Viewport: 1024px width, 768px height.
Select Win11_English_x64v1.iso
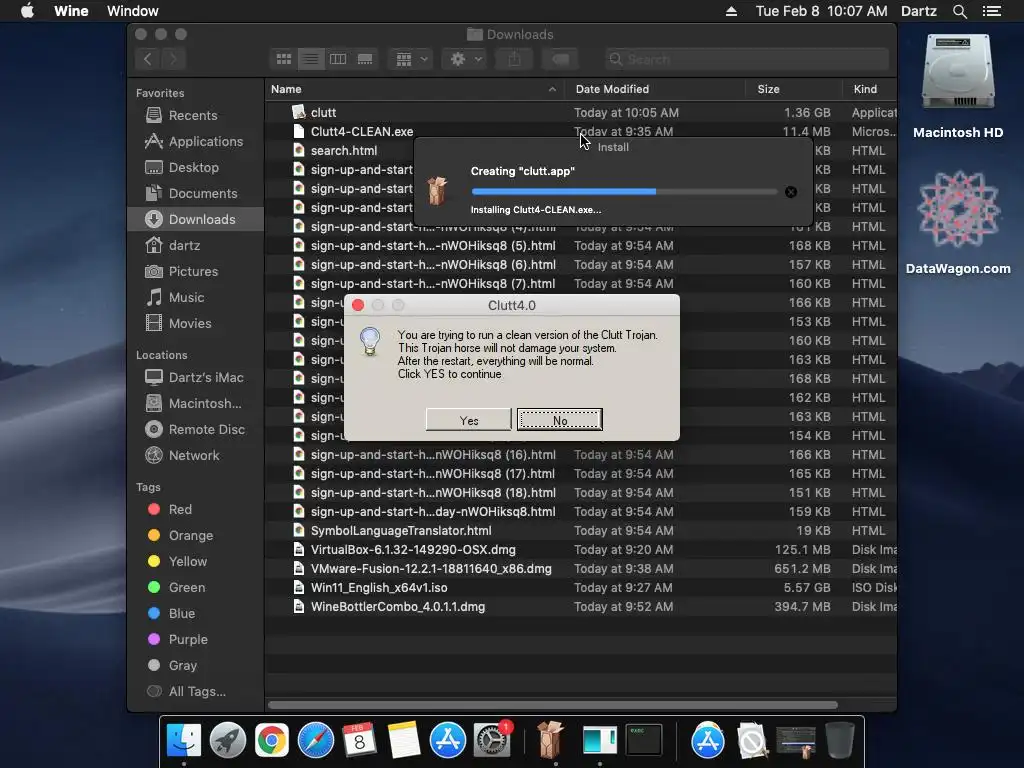[581, 587]
